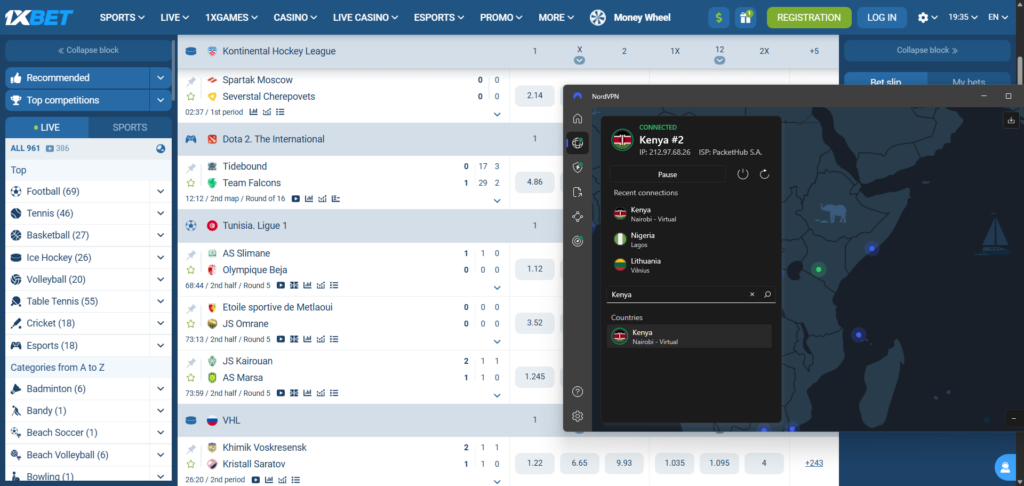Open the X column dropdown in KHL header

[x=579, y=61]
